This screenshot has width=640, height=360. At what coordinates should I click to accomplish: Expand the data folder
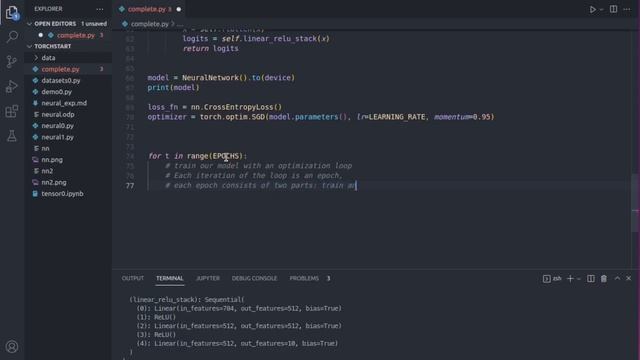pos(68,58)
